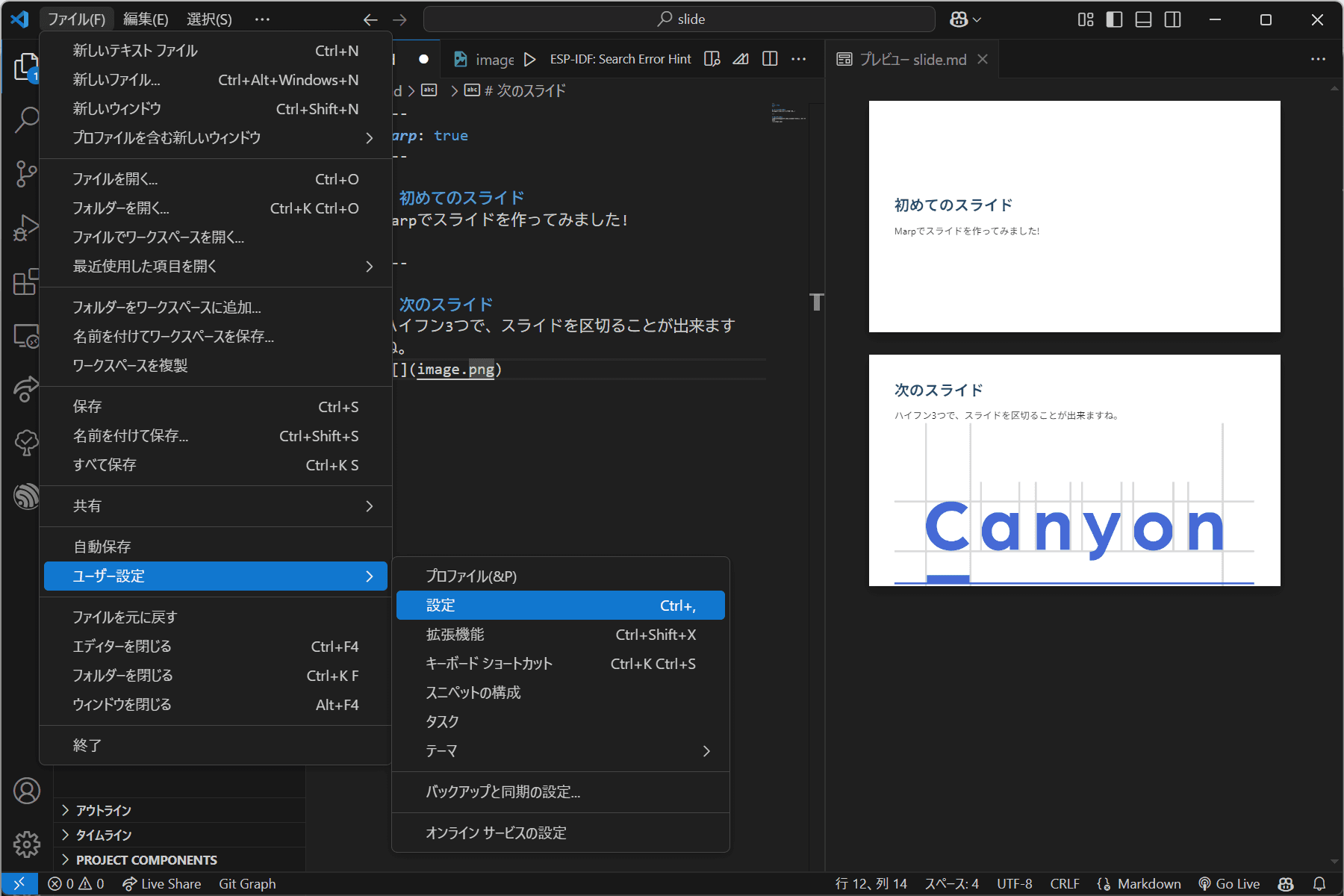This screenshot has width=1344, height=896.
Task: Expand the タイムライン section
Action: click(103, 835)
